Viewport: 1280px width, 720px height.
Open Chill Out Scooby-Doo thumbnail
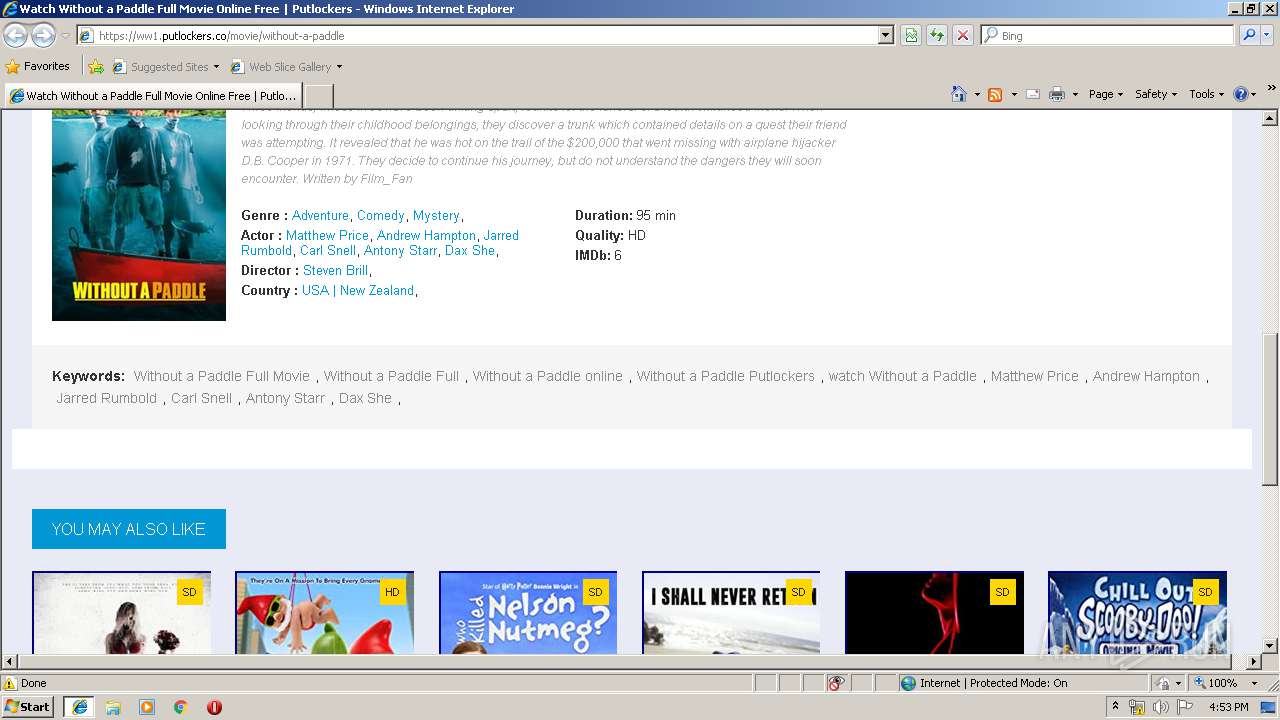[1137, 612]
